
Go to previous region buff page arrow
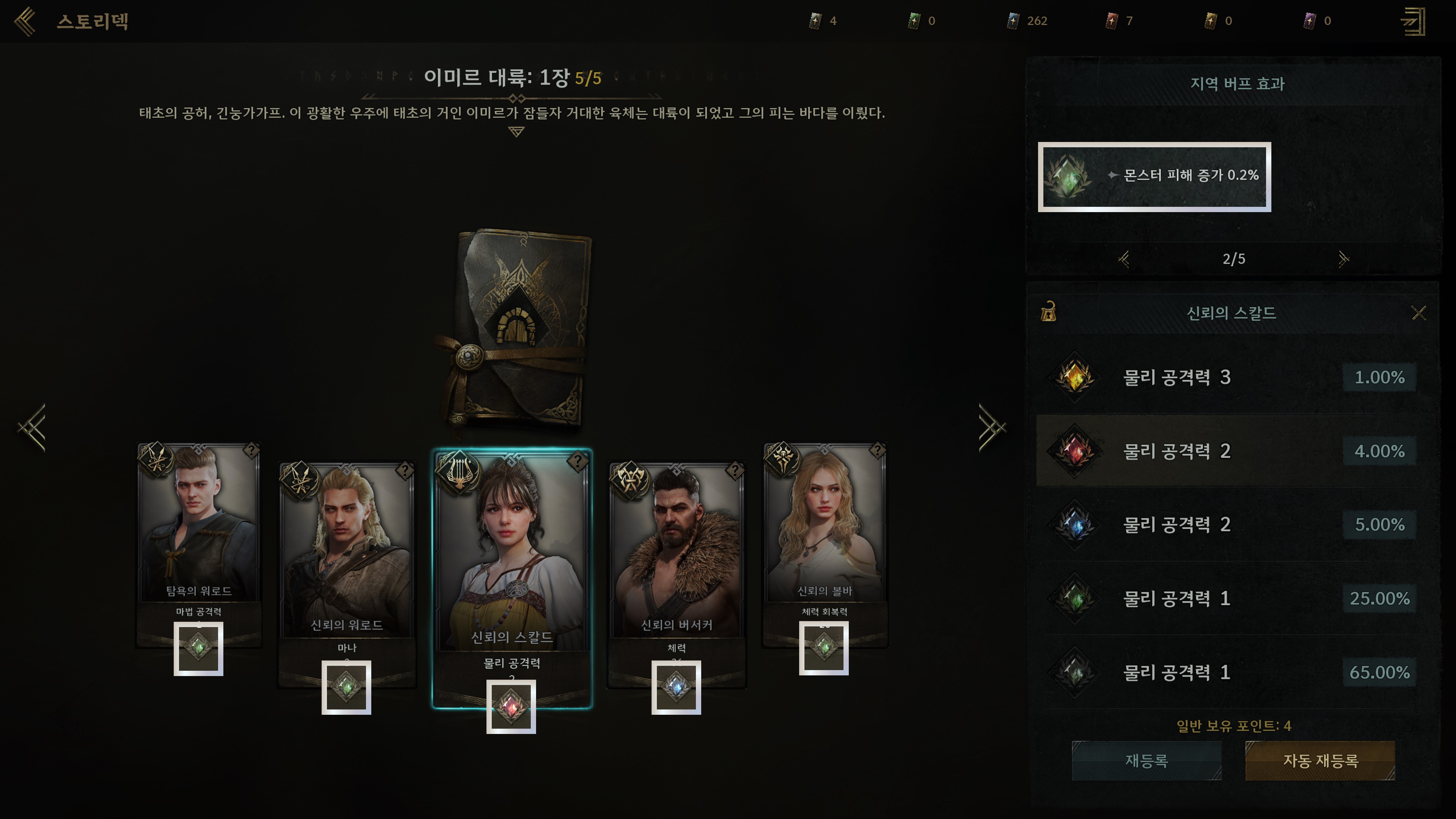pyautogui.click(x=1124, y=259)
